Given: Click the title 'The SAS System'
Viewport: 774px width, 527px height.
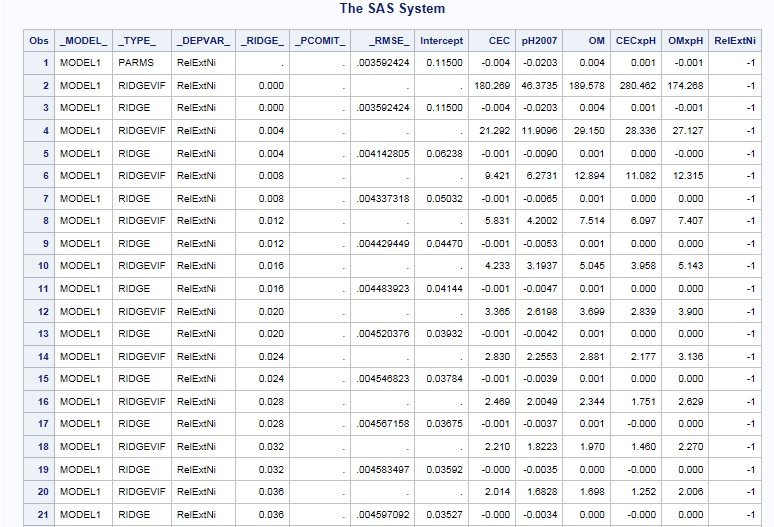Looking at the screenshot, I should [x=392, y=9].
